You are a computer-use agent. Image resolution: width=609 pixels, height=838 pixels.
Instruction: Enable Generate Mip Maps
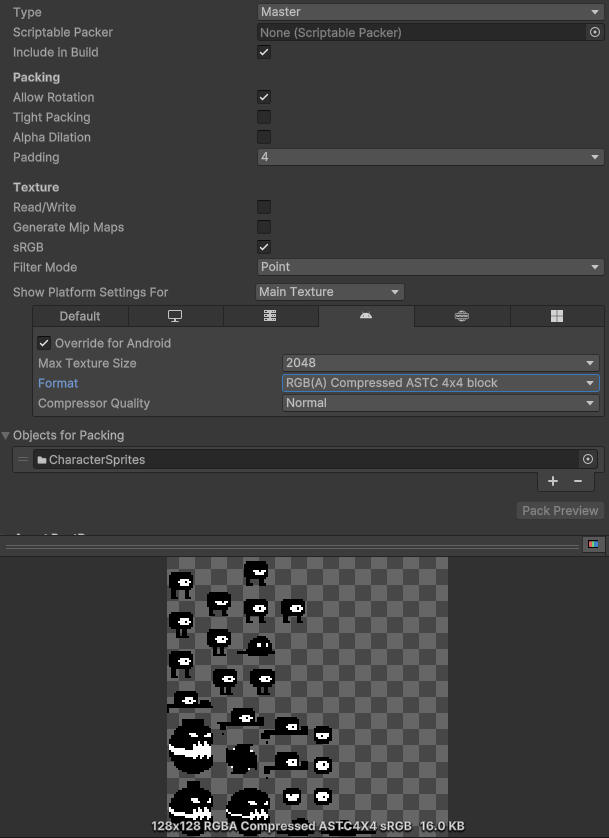pyautogui.click(x=264, y=227)
